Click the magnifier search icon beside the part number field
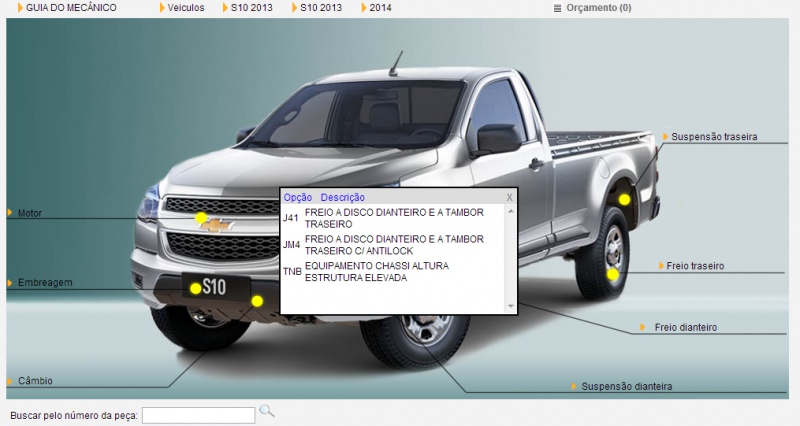The image size is (800, 426). pos(266,411)
